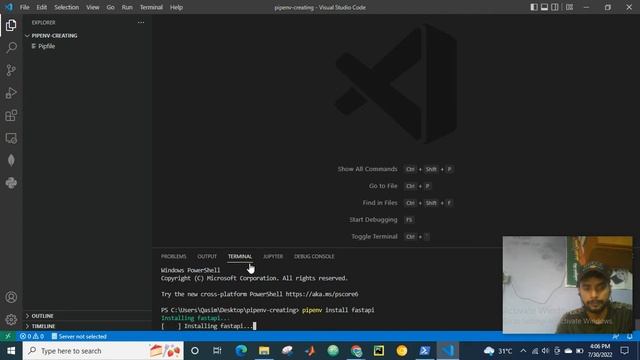Open the Remote Explorer view

click(x=11, y=138)
